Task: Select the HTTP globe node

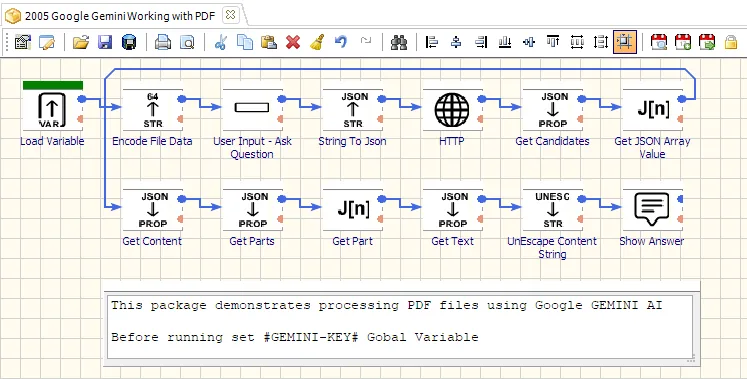Action: pyautogui.click(x=452, y=110)
